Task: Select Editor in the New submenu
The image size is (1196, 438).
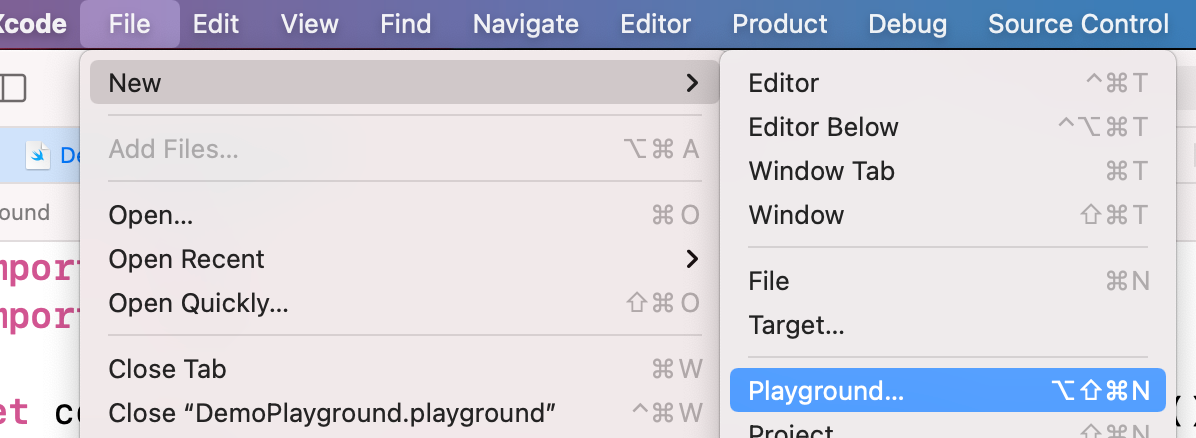Action: point(948,82)
